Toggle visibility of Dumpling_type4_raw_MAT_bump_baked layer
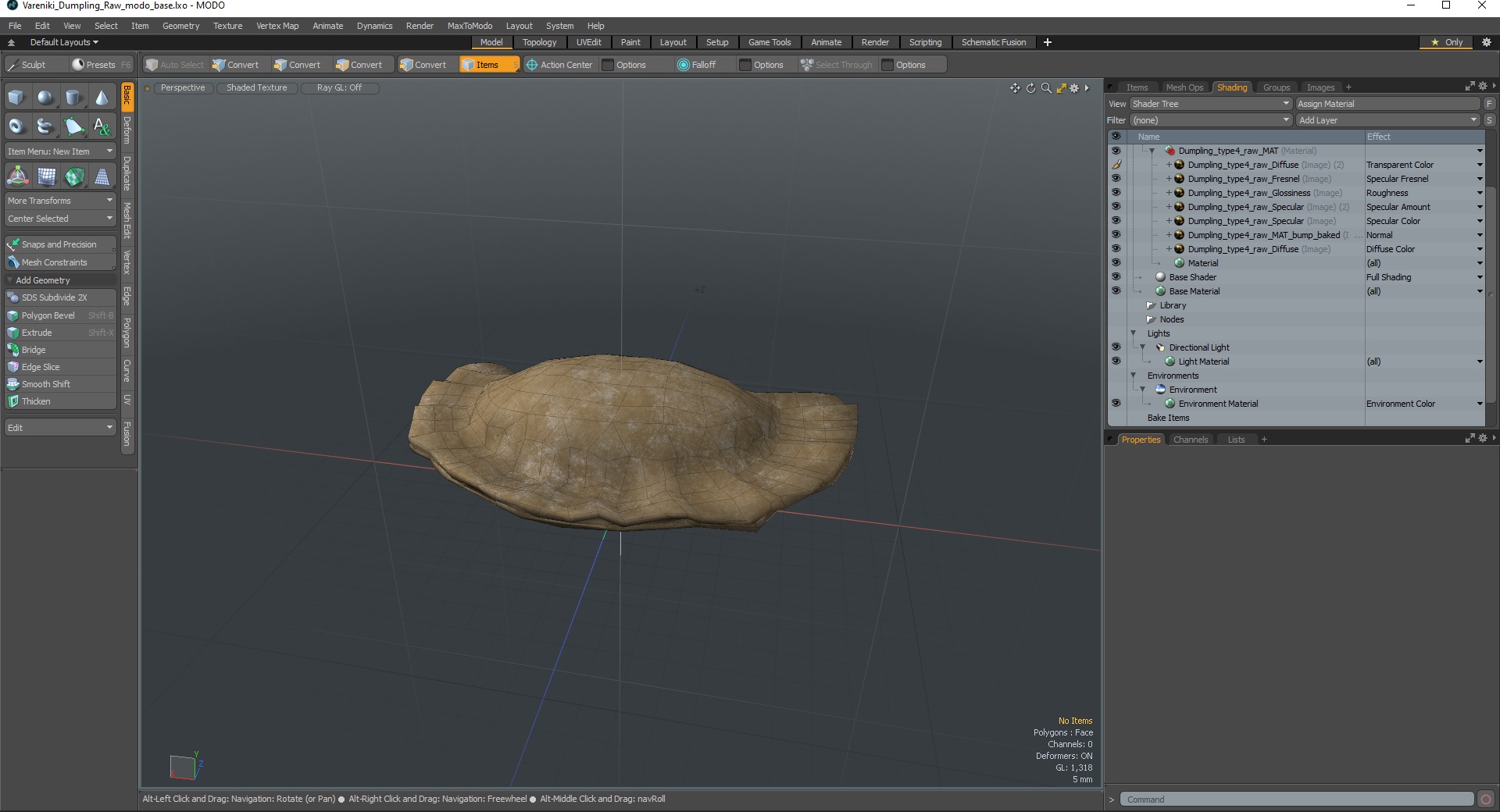Image resolution: width=1500 pixels, height=812 pixels. 1116,235
